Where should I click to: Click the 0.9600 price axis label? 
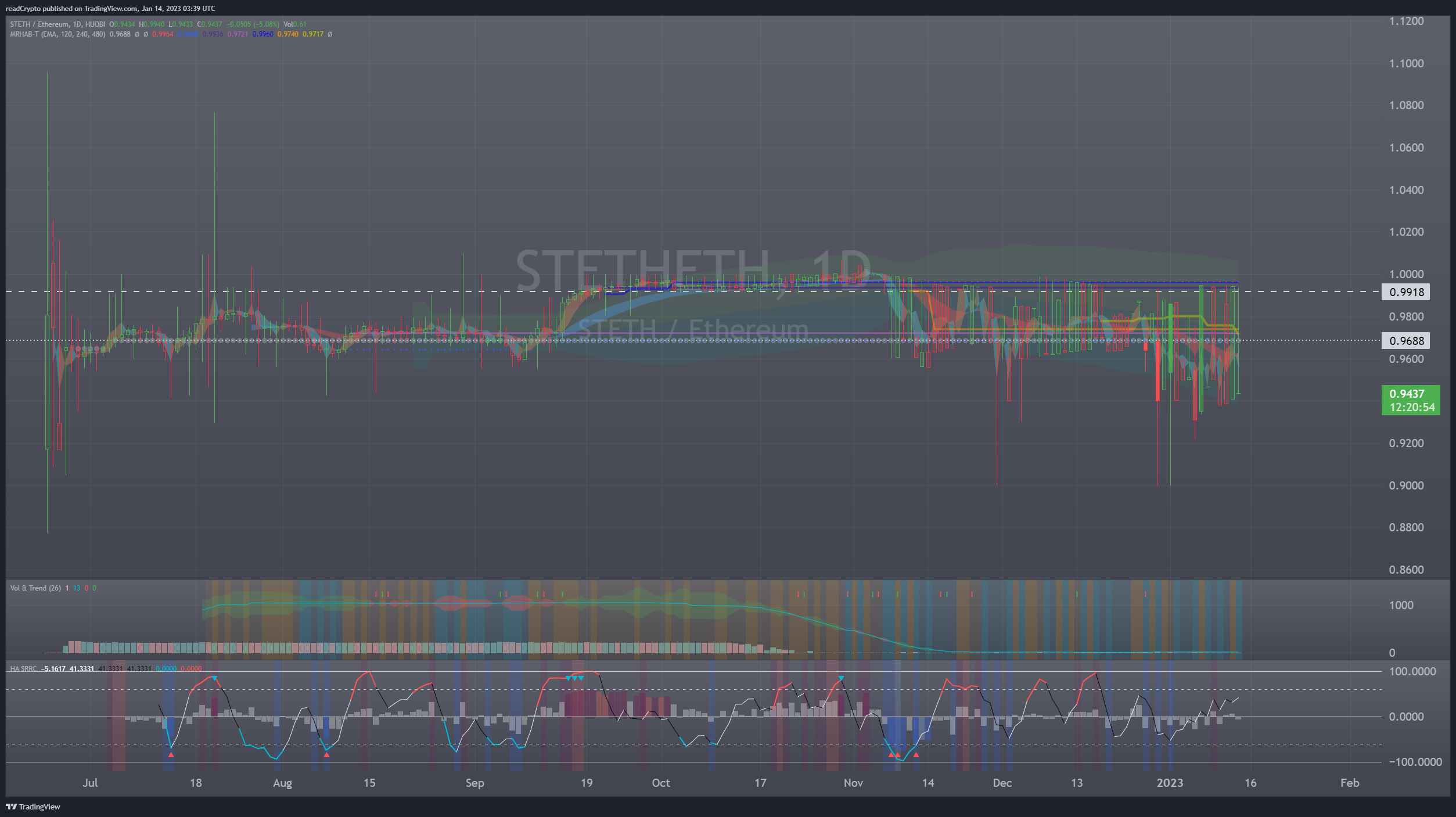pyautogui.click(x=1406, y=359)
